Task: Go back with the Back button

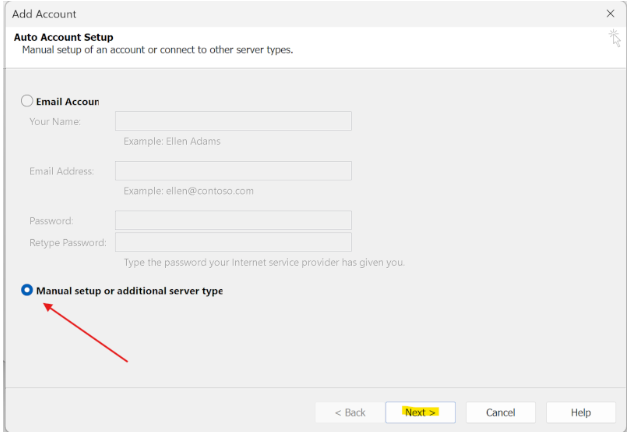Action: click(x=350, y=412)
